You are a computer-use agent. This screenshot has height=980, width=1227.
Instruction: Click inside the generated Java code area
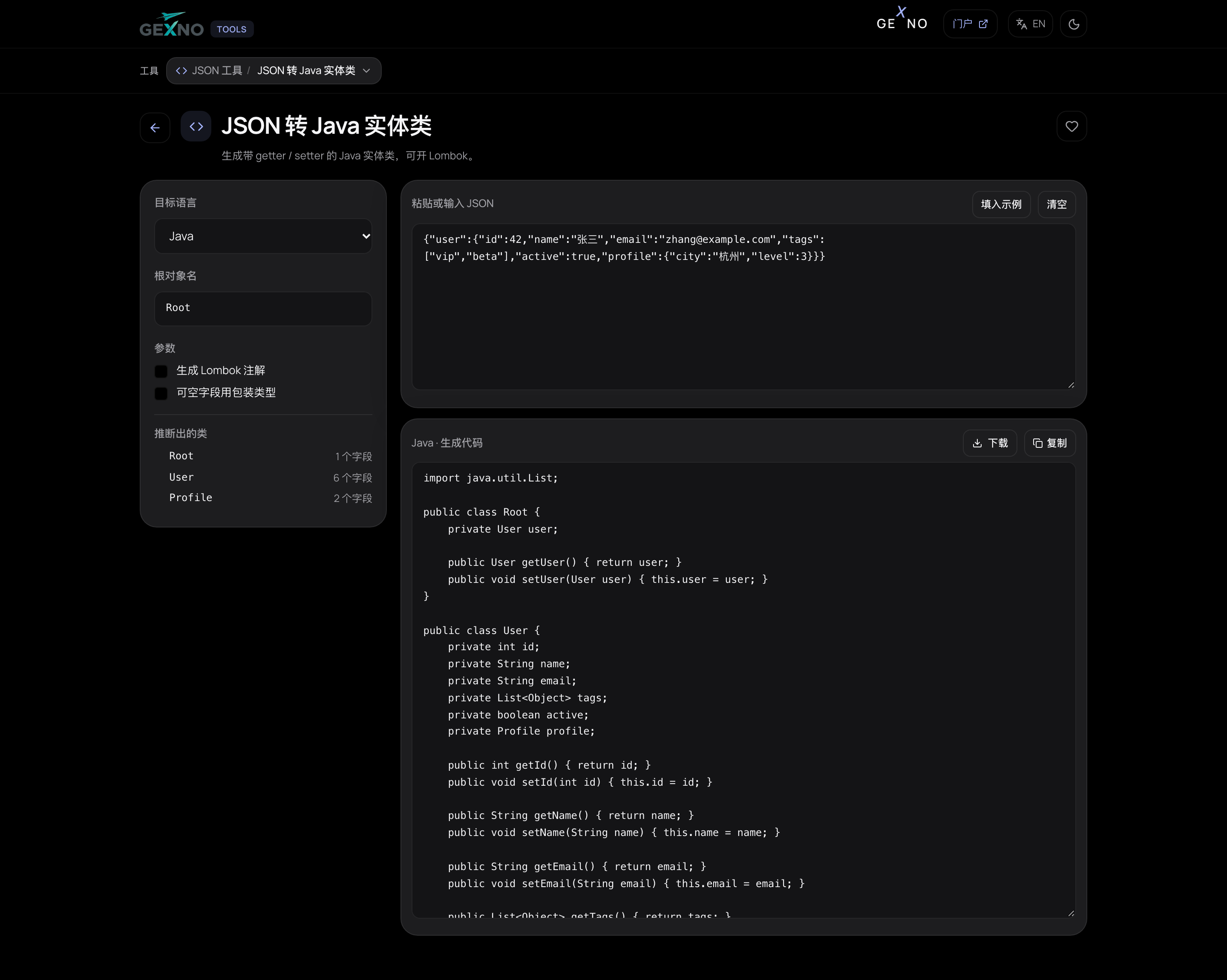point(743,690)
